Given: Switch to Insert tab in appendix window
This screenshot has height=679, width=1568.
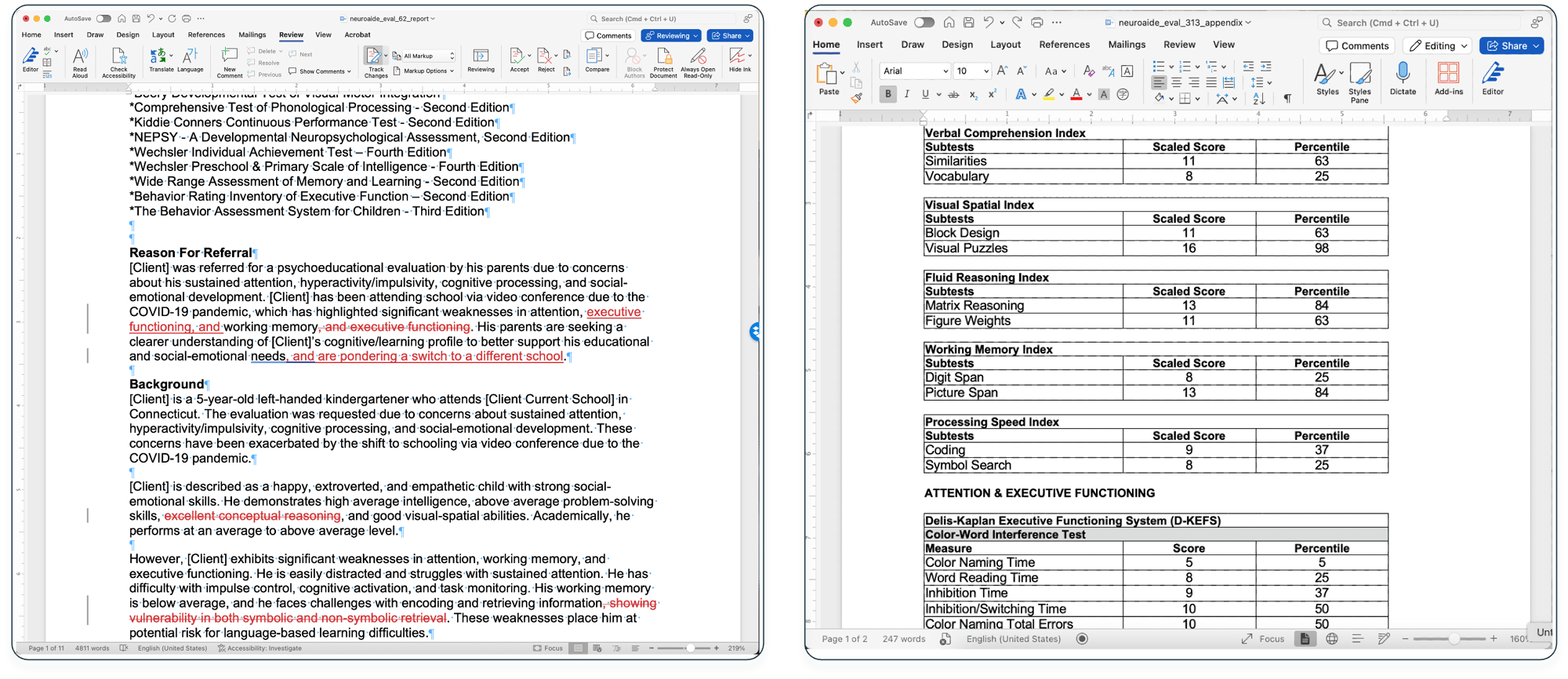Looking at the screenshot, I should click(x=869, y=45).
